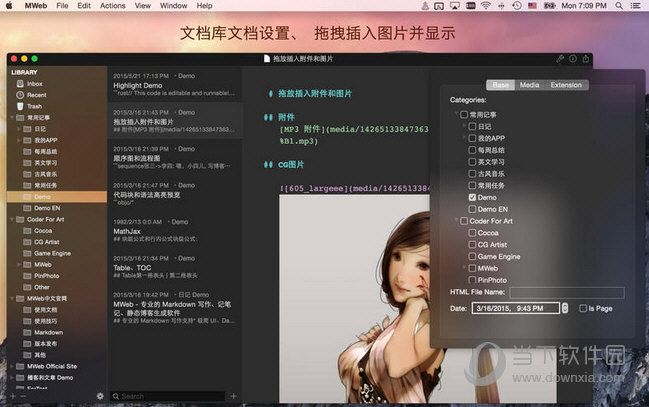Open the Highlight Demo document
The height and width of the screenshot is (407, 649).
click(x=174, y=84)
